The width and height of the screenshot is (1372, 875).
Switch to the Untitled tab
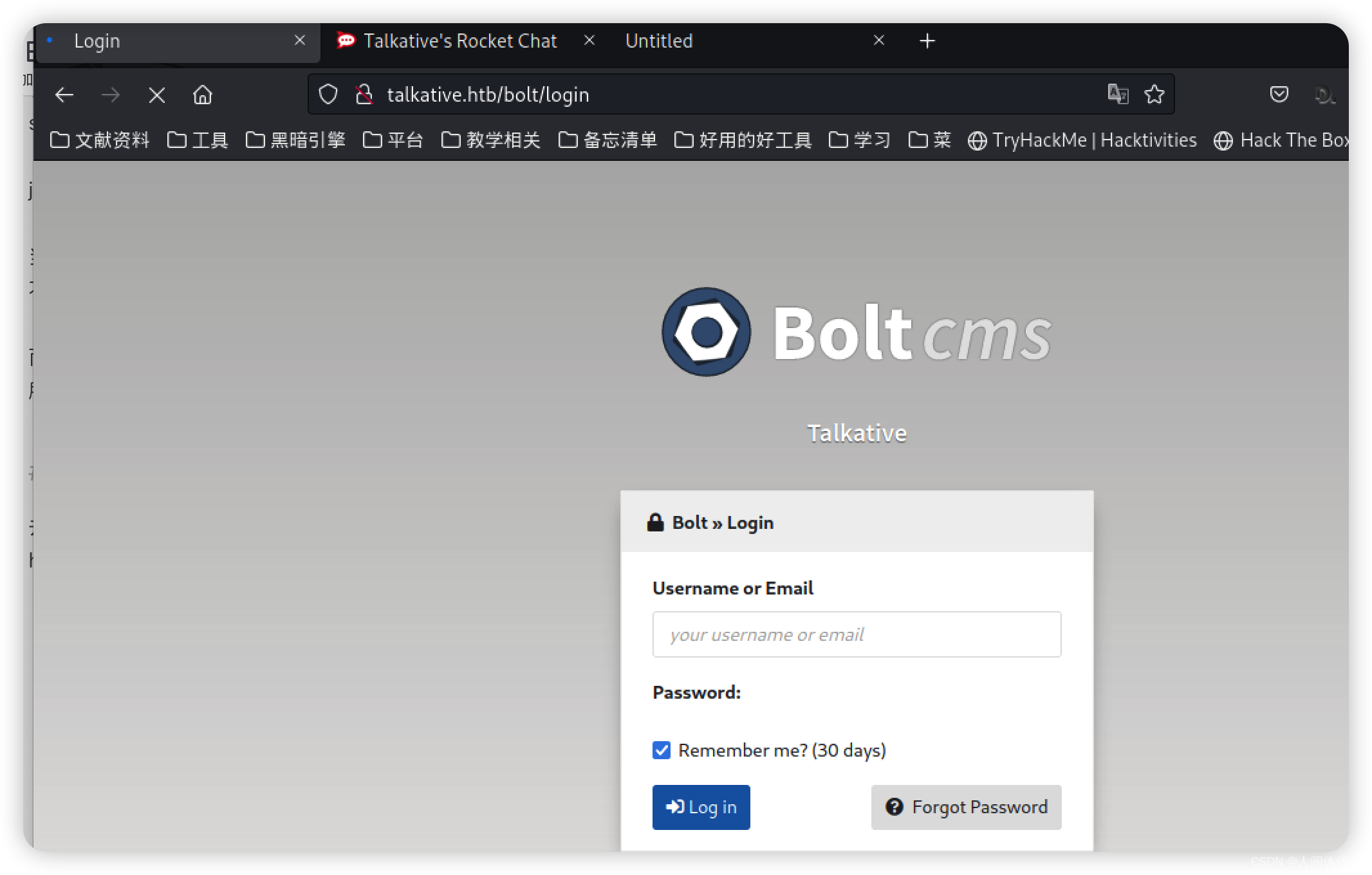[659, 41]
